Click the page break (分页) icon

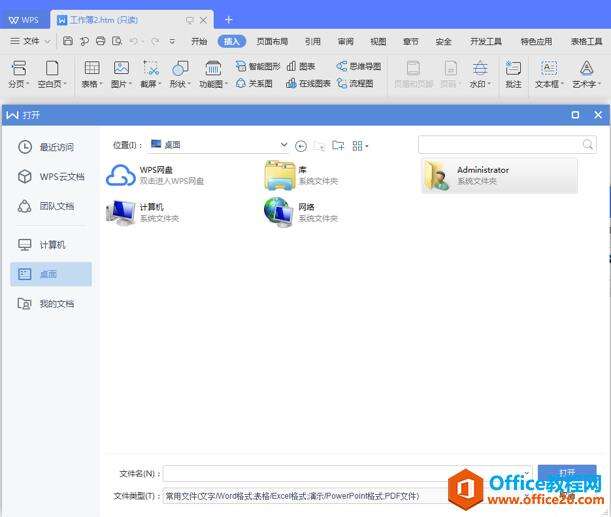pos(18,68)
